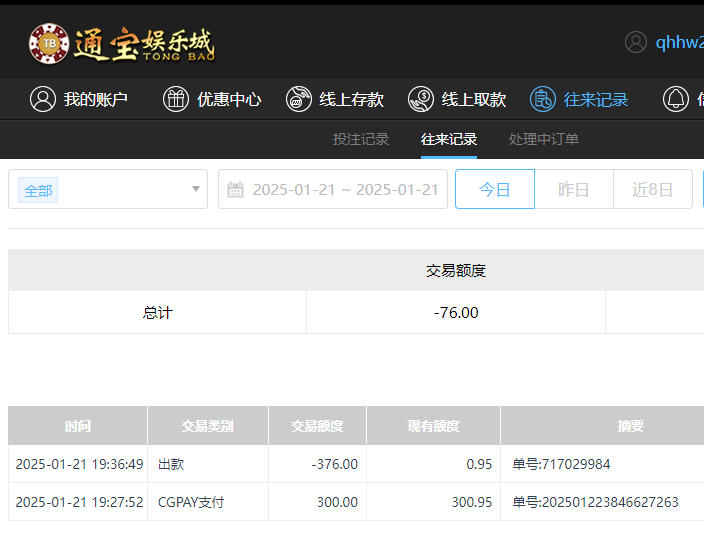Click the 往来记录 document icon in nav bar

(x=543, y=99)
